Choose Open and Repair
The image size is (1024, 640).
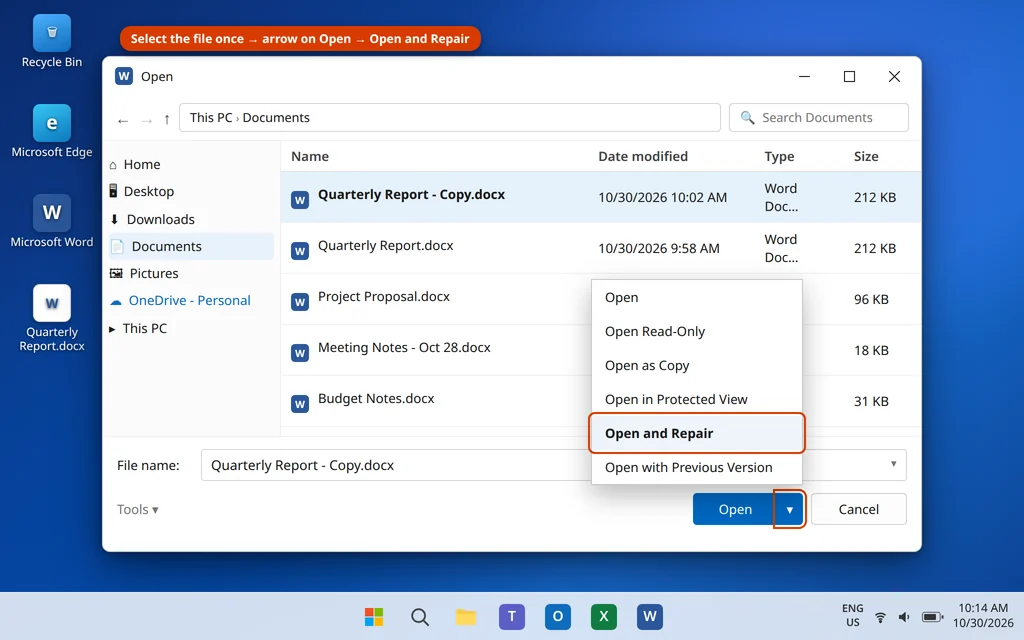pos(697,433)
